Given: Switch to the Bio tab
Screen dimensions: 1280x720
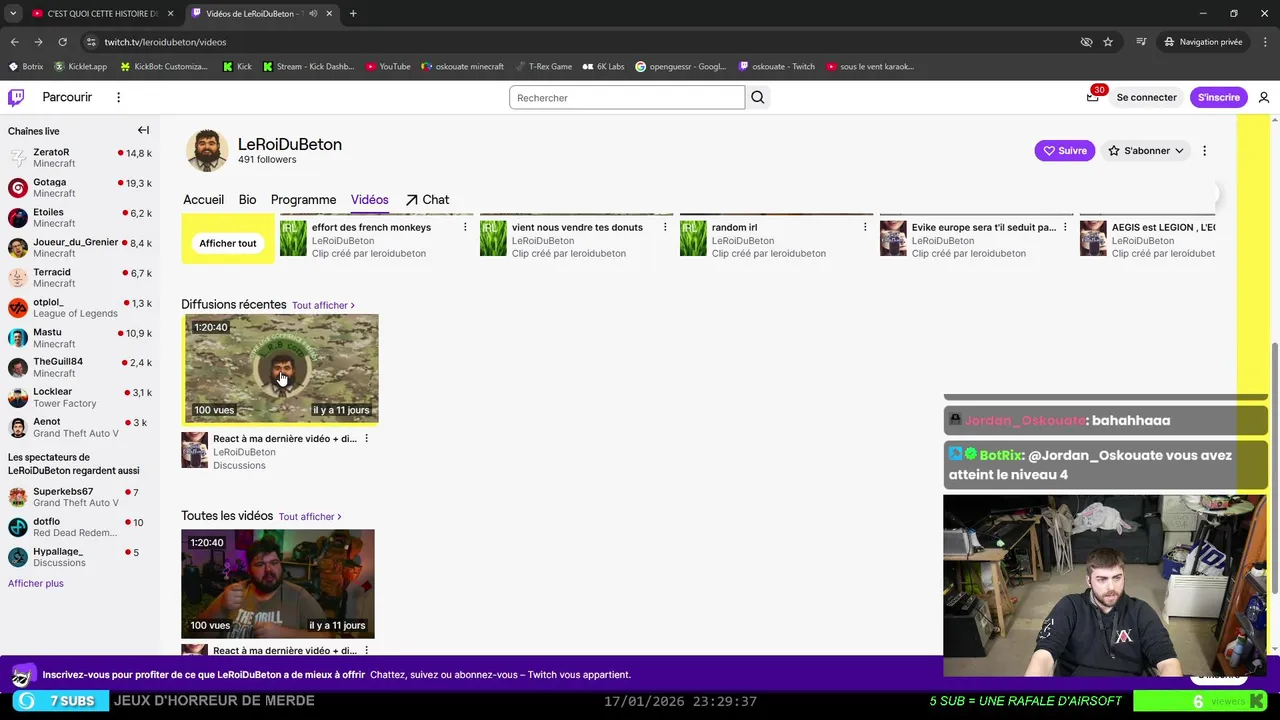Looking at the screenshot, I should [x=247, y=200].
